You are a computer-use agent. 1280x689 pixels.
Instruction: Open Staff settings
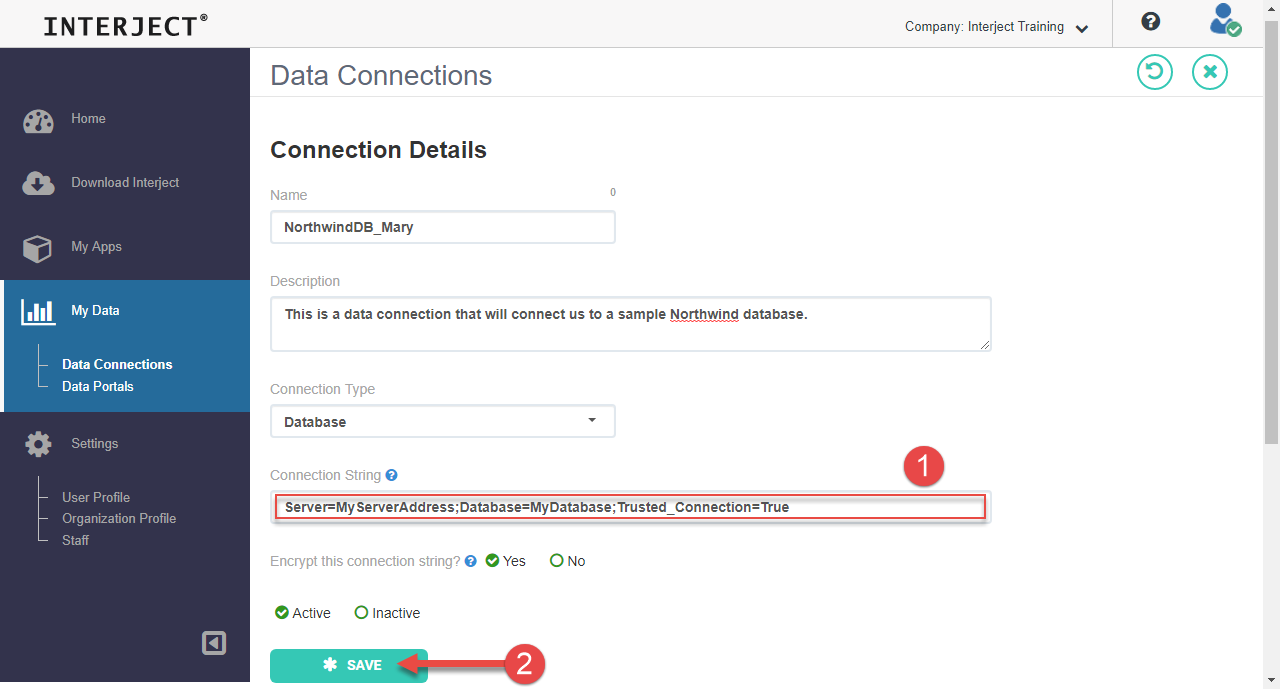tap(75, 540)
